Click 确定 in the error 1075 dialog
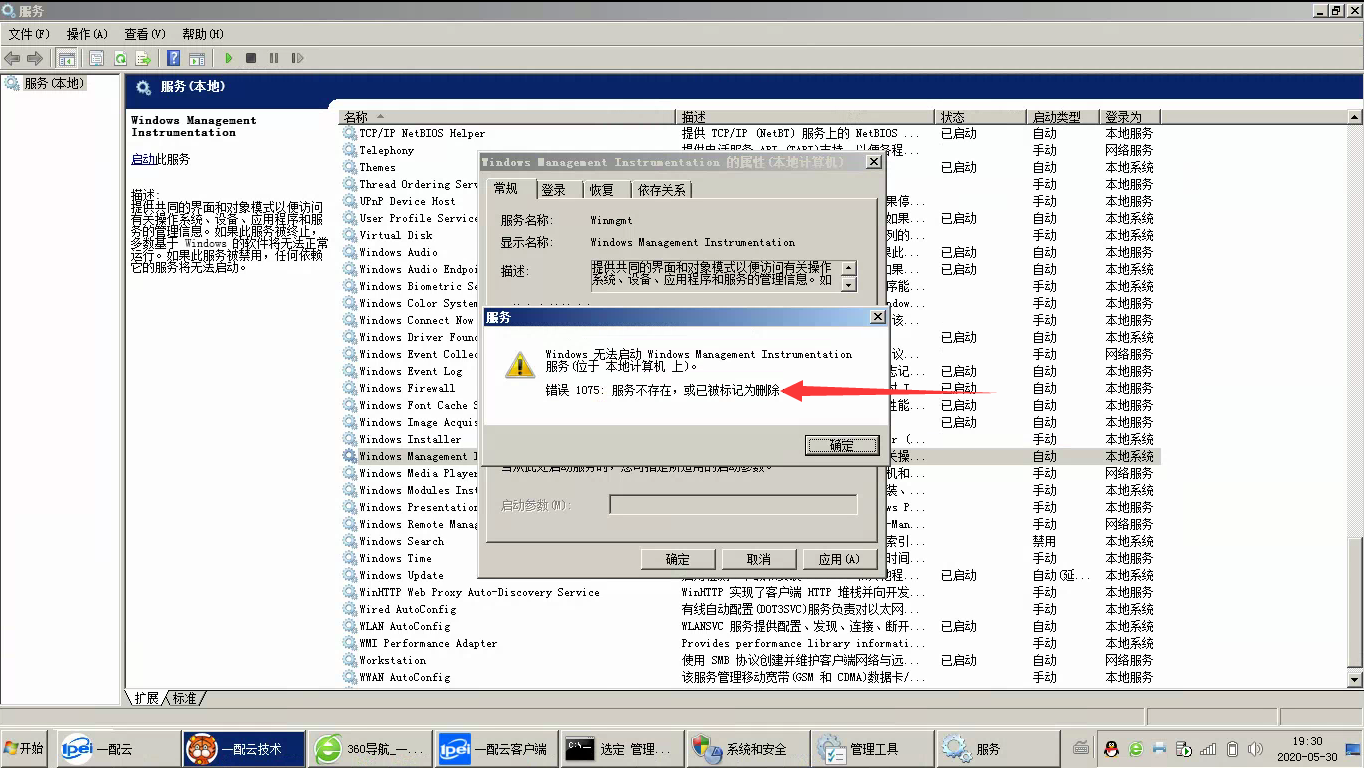Screen dimensions: 1364x768 click(842, 445)
